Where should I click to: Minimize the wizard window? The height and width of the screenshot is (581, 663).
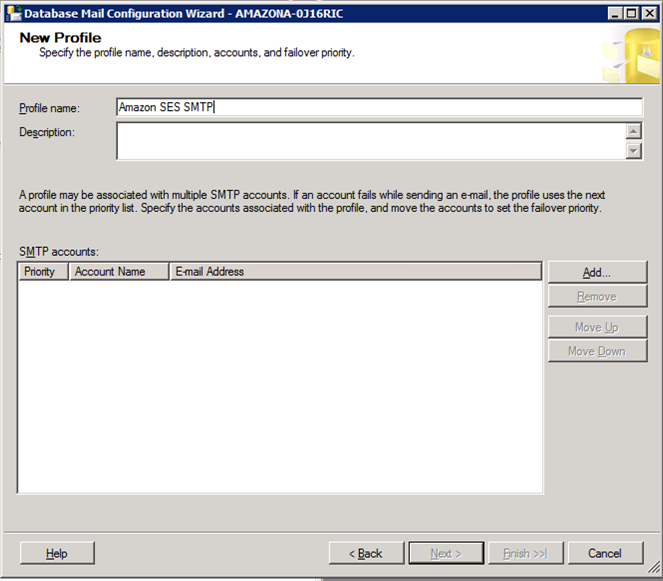615,14
